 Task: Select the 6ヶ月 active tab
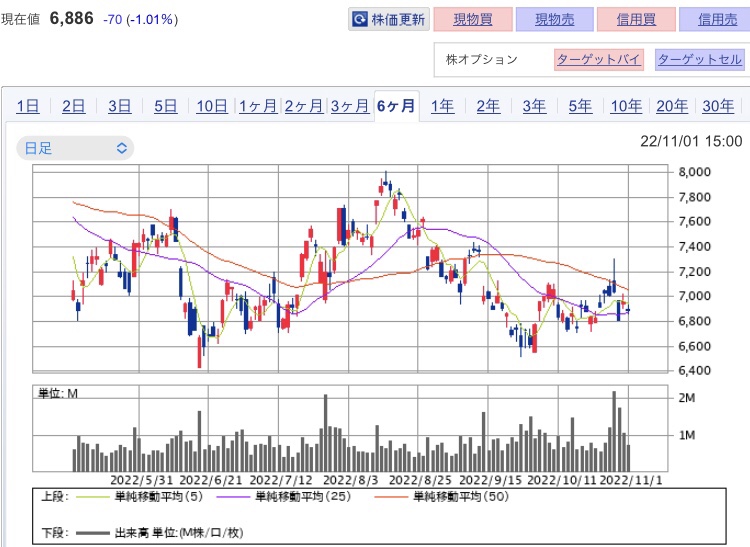coord(396,106)
